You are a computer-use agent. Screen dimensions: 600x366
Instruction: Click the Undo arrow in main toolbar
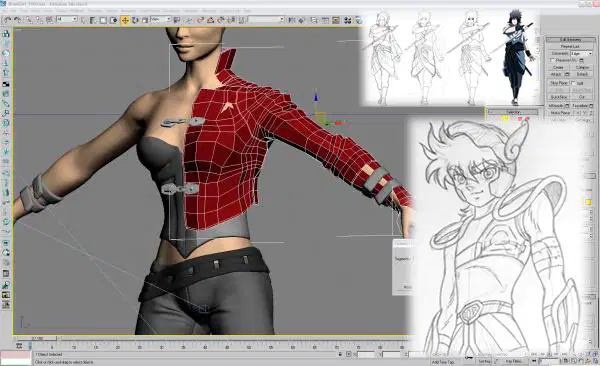click(8, 20)
